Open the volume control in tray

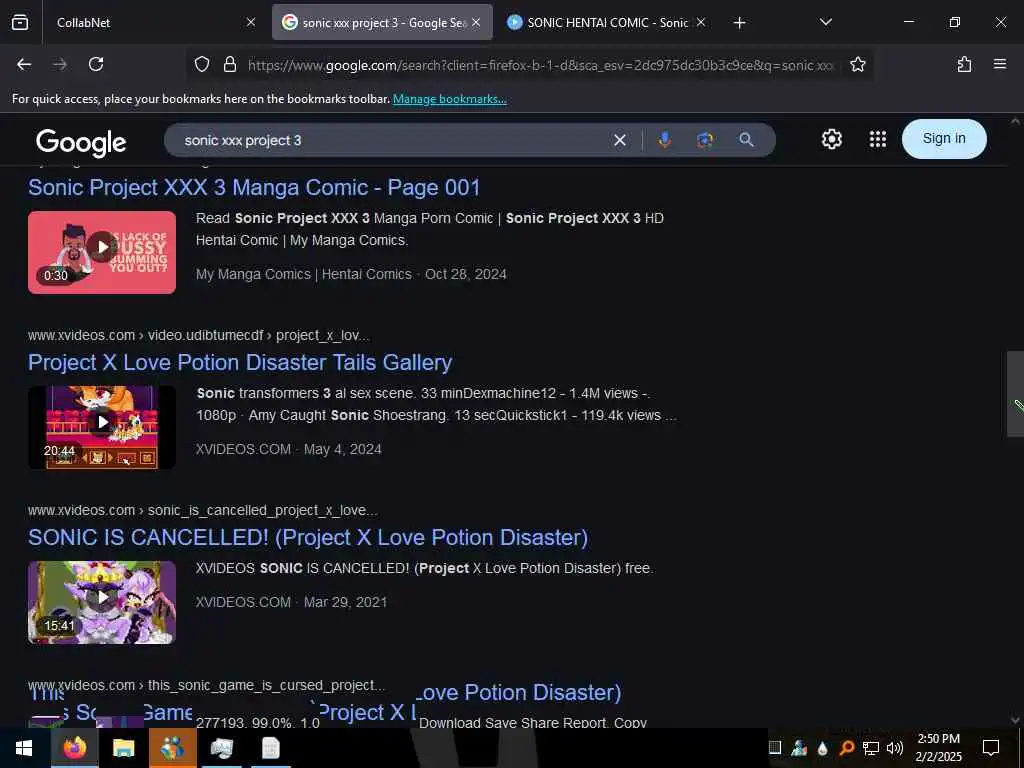[x=894, y=748]
